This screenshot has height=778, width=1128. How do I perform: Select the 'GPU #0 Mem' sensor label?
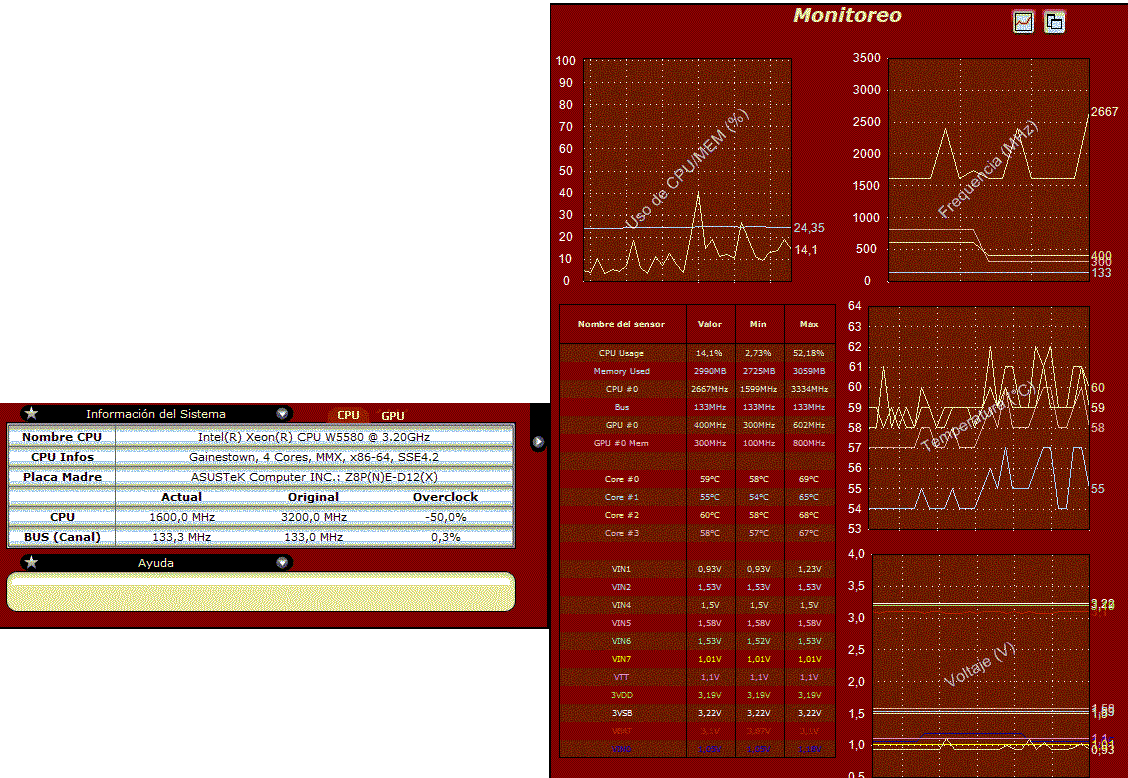click(x=622, y=443)
